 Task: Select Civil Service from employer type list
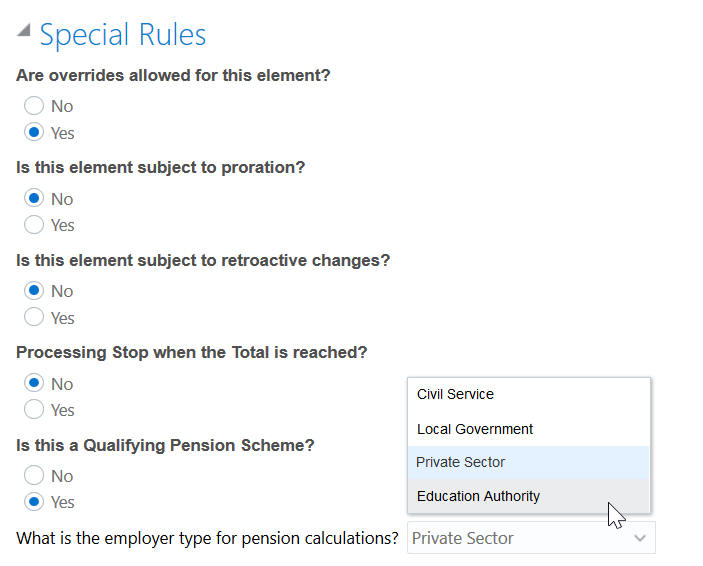pyautogui.click(x=456, y=394)
